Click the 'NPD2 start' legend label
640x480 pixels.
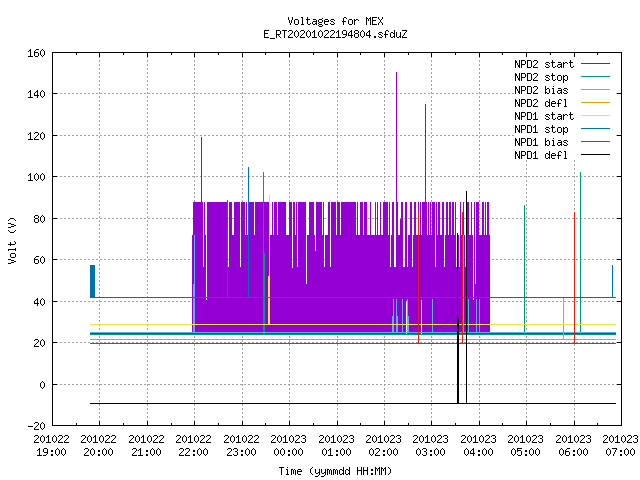(544, 64)
